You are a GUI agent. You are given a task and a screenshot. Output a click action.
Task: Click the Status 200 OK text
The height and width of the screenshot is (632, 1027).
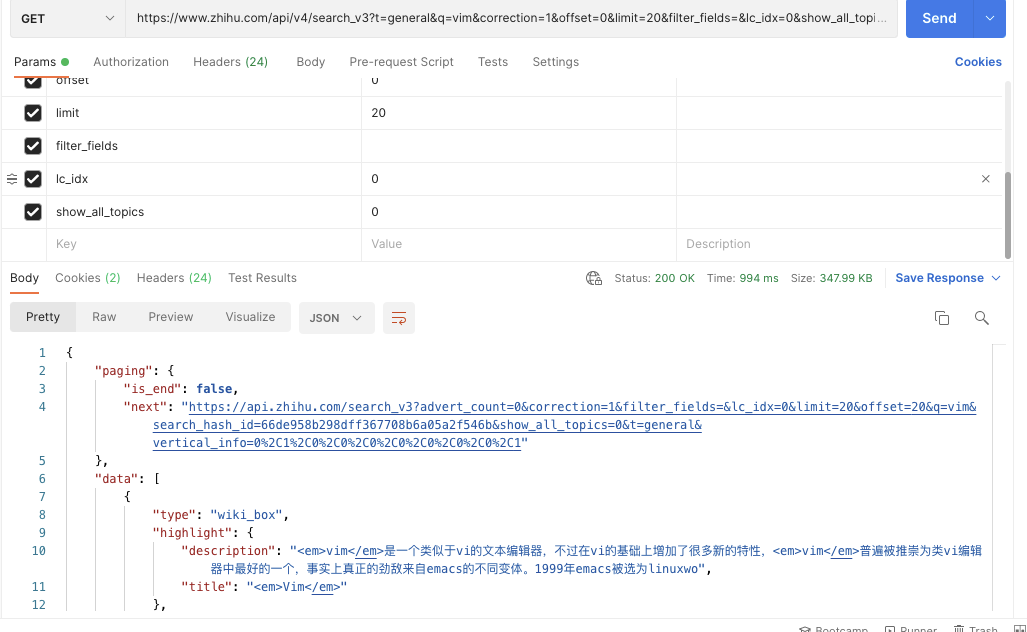pyautogui.click(x=654, y=278)
